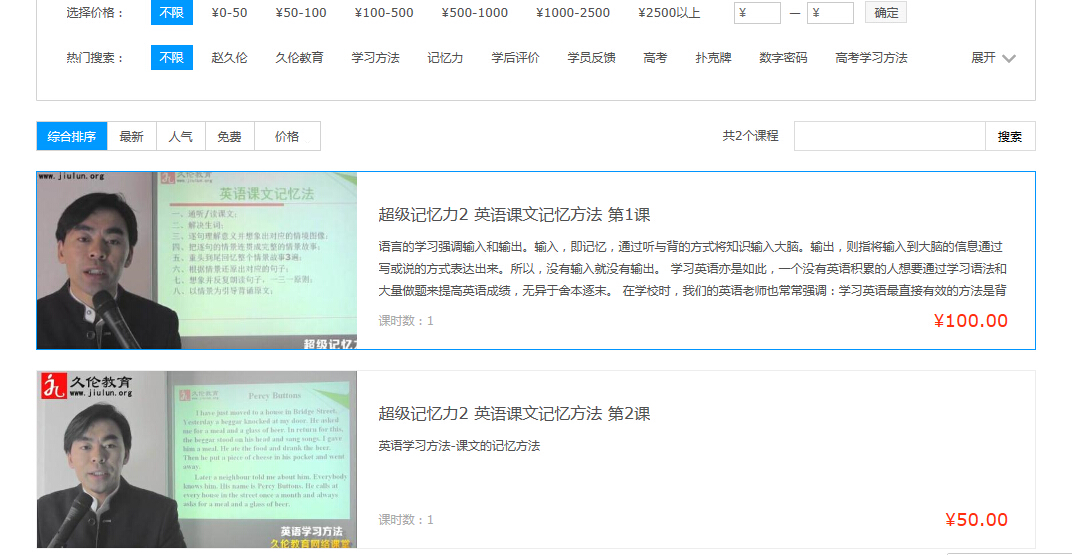Open the 第1课 course video thumbnail
This screenshot has width=1072, height=555.
pyautogui.click(x=197, y=260)
